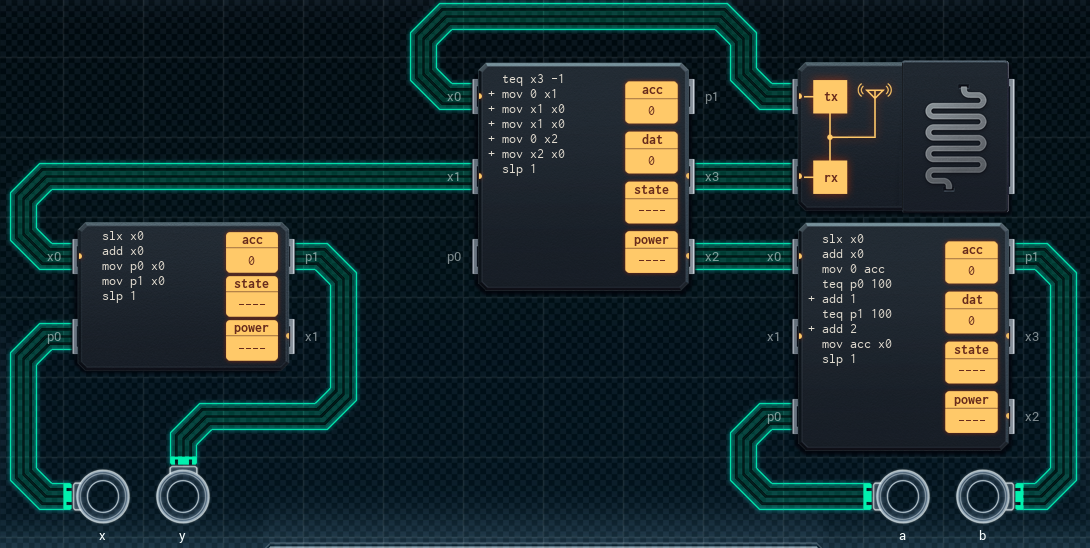Select the x1 pin on the left microcontroller

tap(292, 337)
